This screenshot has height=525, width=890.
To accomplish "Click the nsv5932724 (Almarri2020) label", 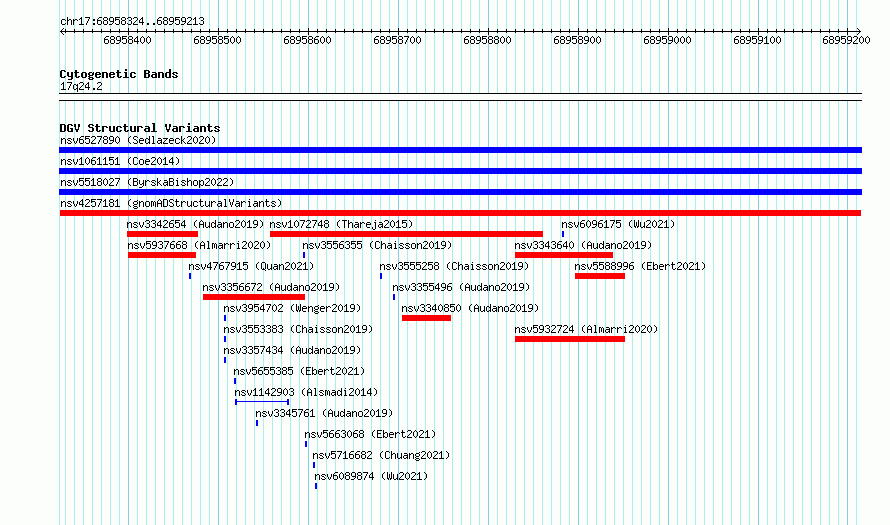I will (586, 329).
